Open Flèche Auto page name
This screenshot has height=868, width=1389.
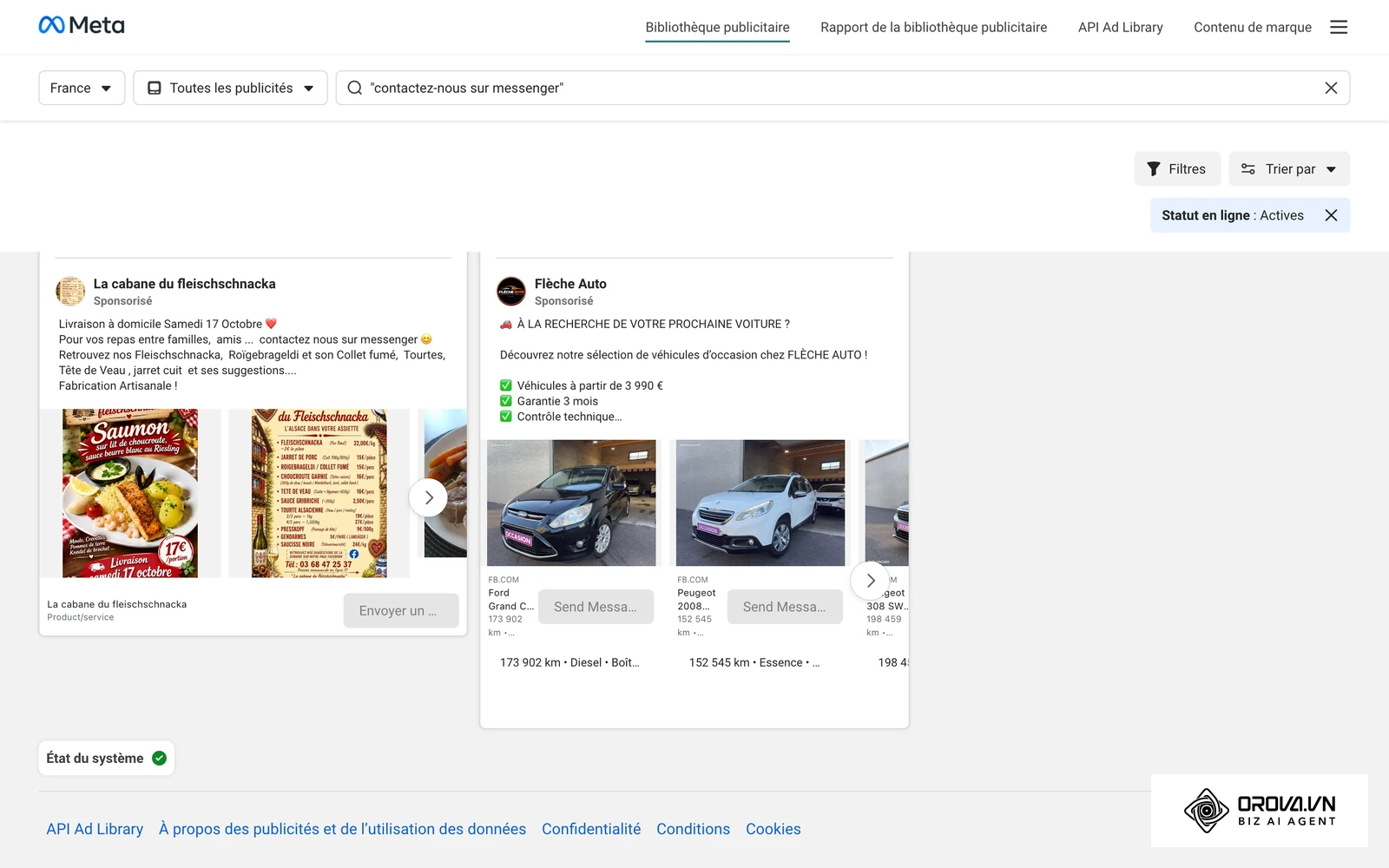click(x=570, y=284)
